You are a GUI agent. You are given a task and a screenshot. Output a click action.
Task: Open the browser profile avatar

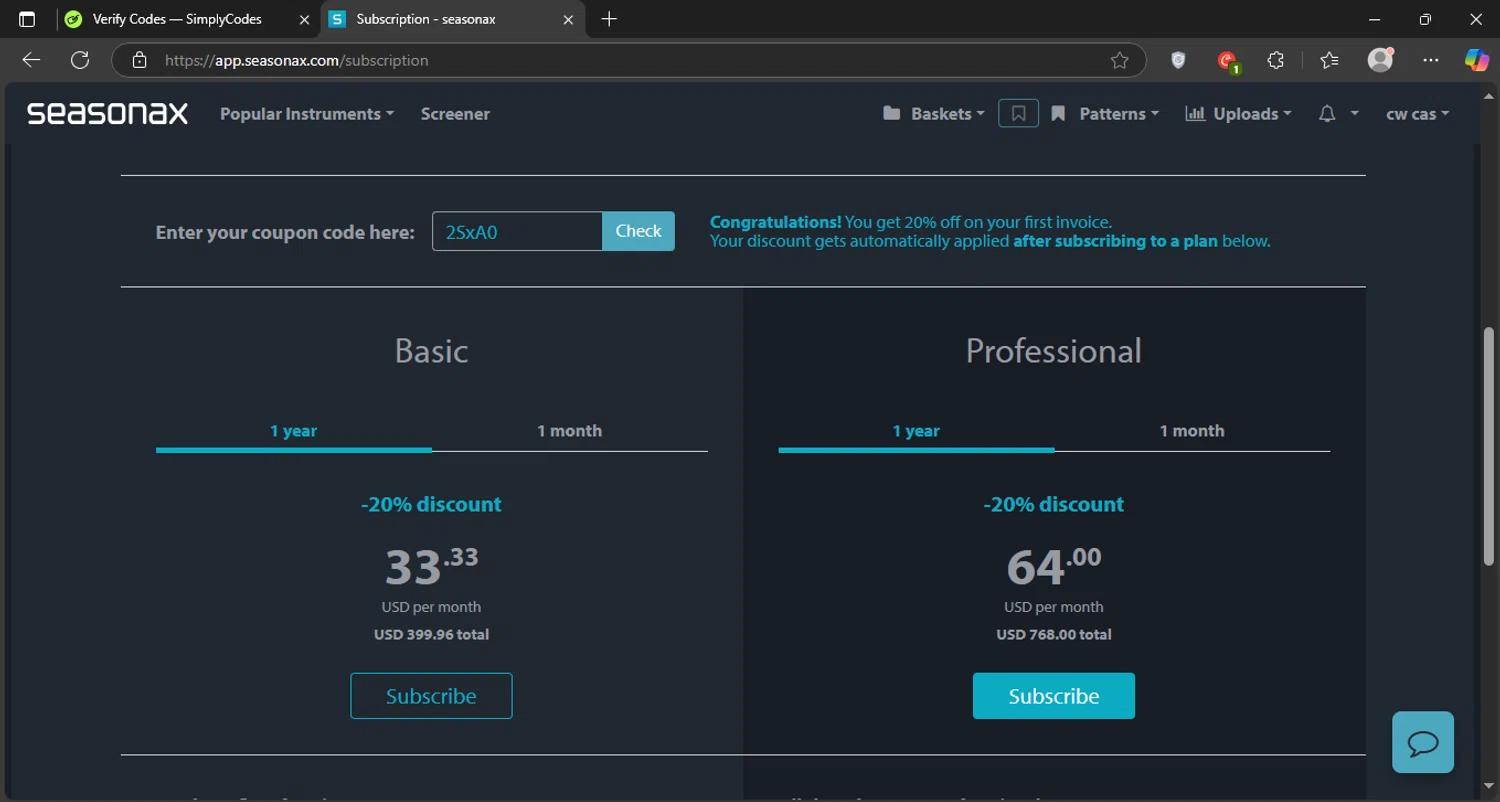click(1381, 60)
